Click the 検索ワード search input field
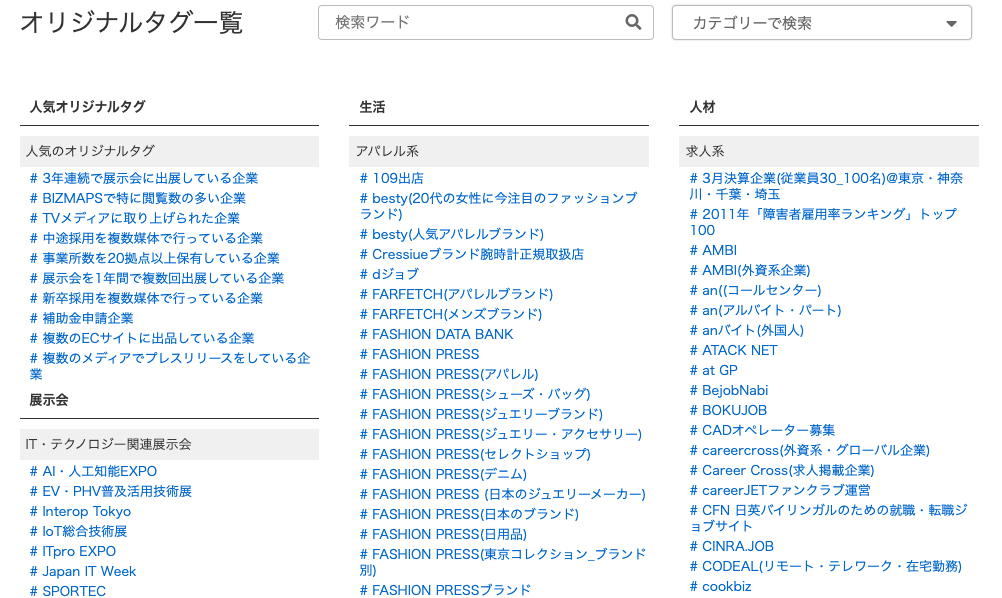Screen dimensions: 1002x598 (470, 22)
